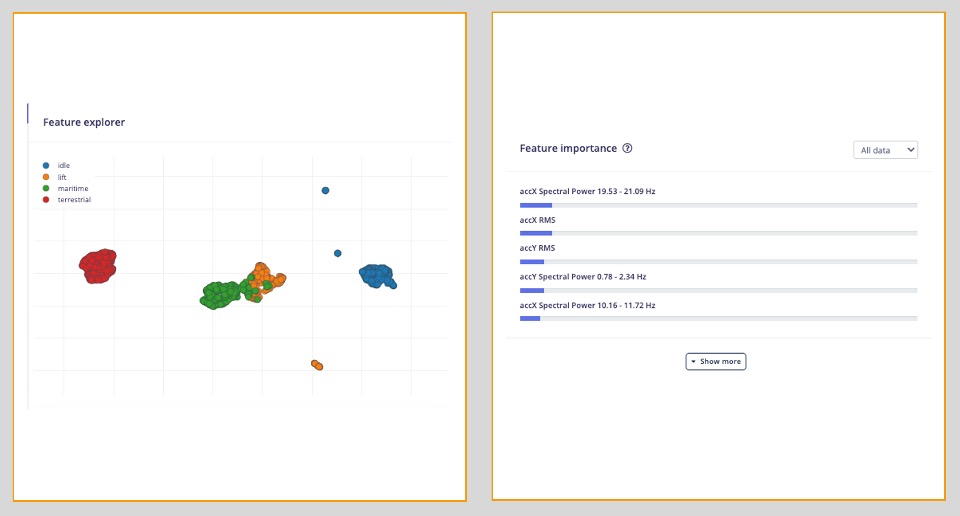Open the All data dropdown
Screen dimensions: 960x516
885,150
